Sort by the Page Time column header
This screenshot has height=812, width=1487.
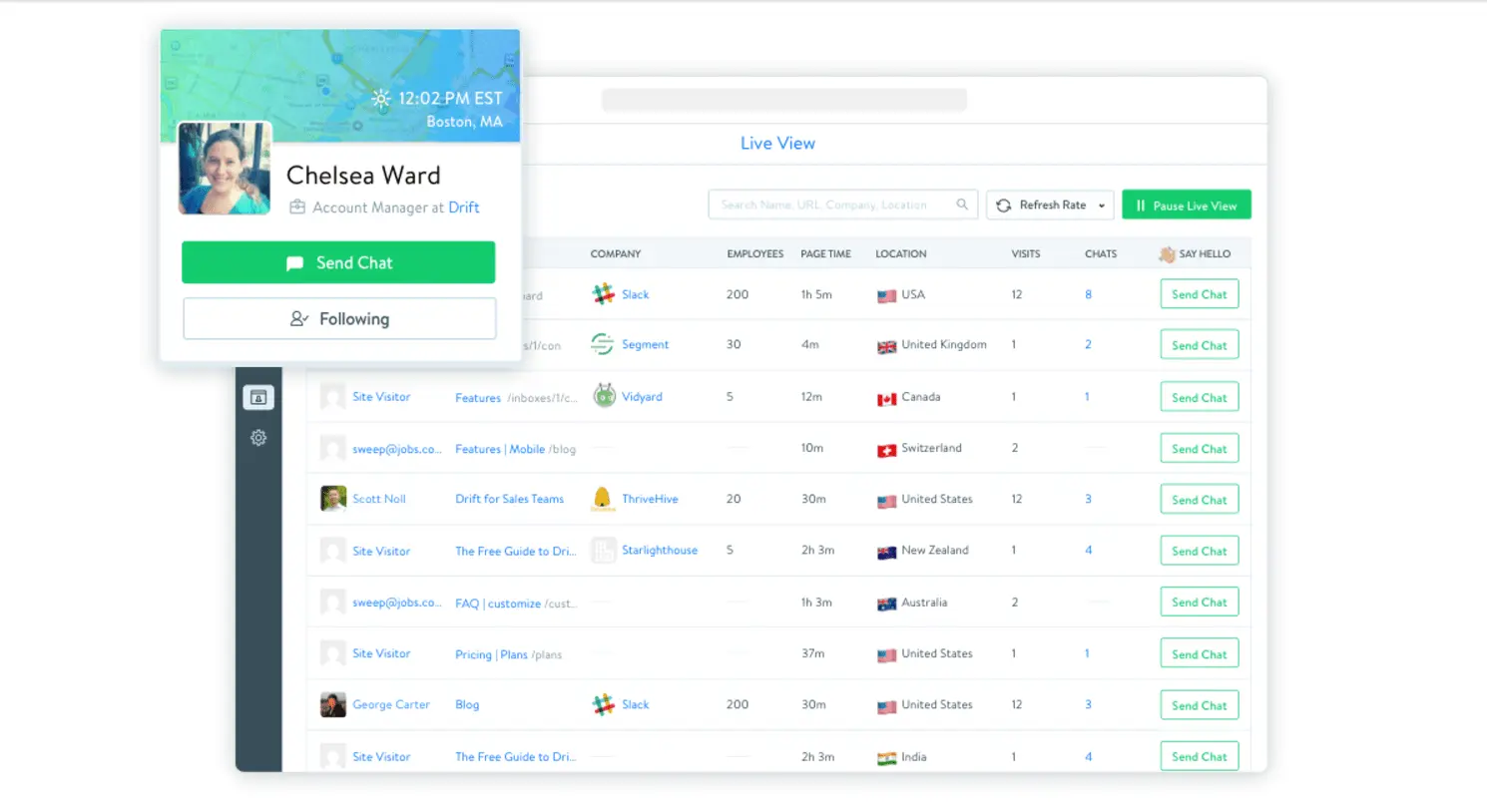pos(825,254)
